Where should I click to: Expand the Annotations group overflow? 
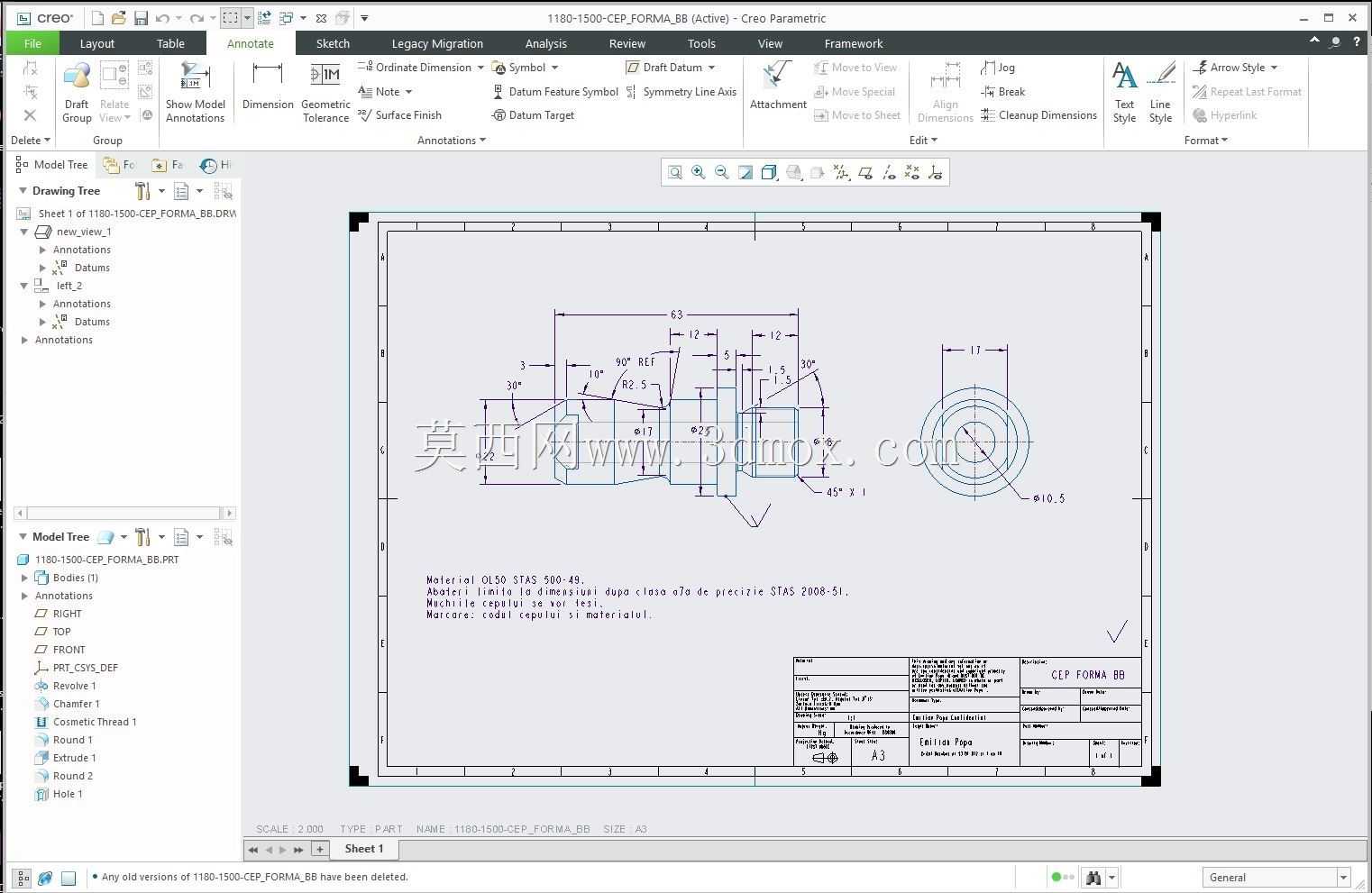tap(452, 141)
